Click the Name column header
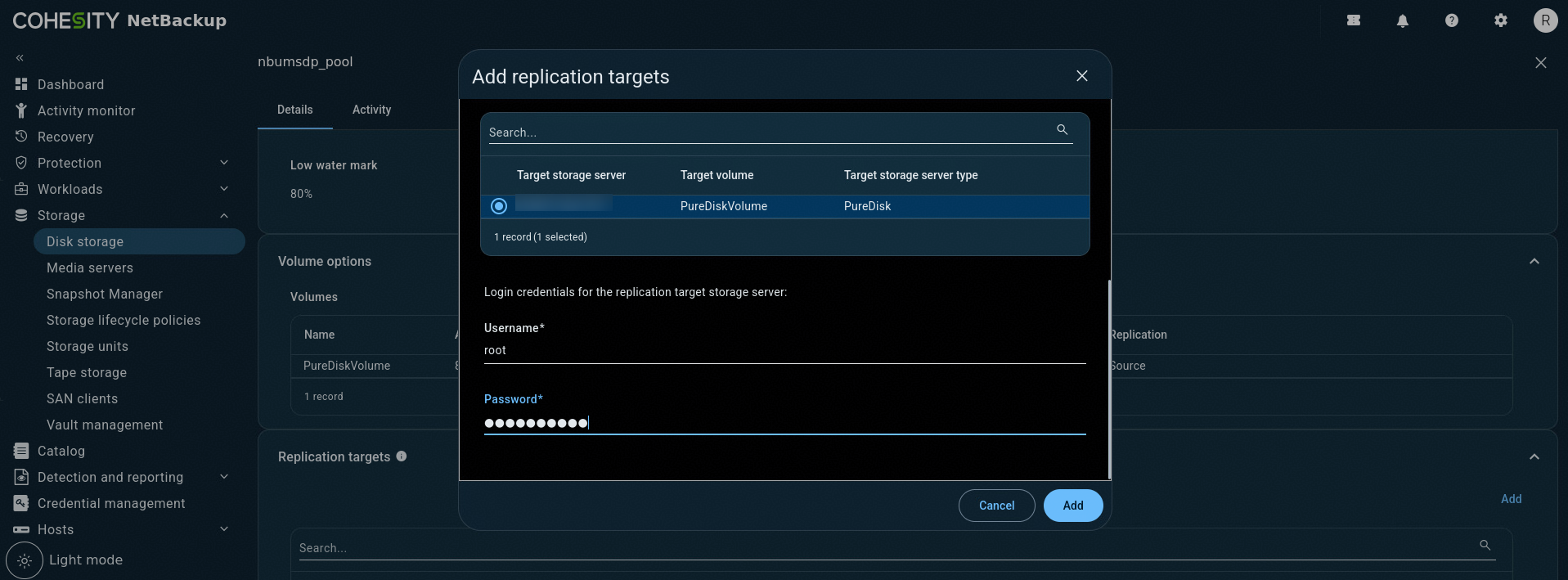1568x580 pixels. coord(320,335)
